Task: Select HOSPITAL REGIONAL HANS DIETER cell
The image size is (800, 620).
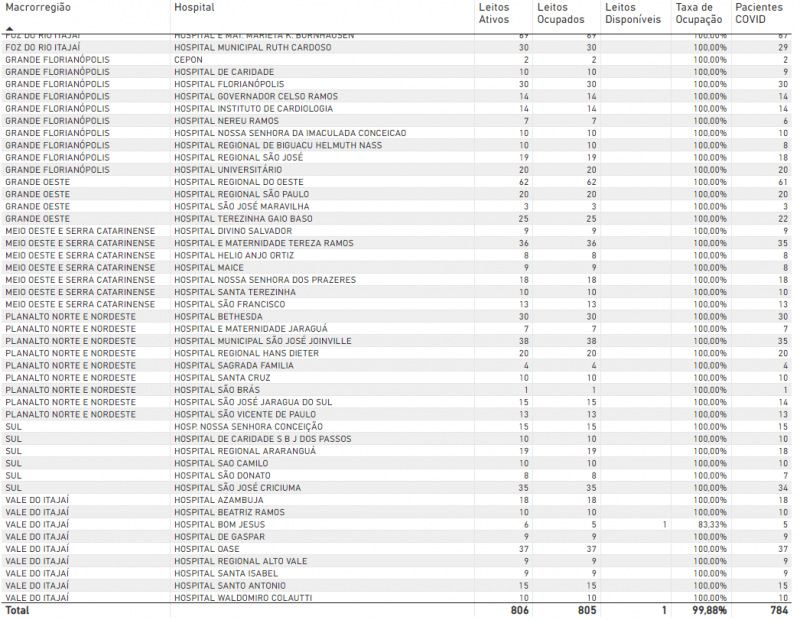Action: point(246,354)
